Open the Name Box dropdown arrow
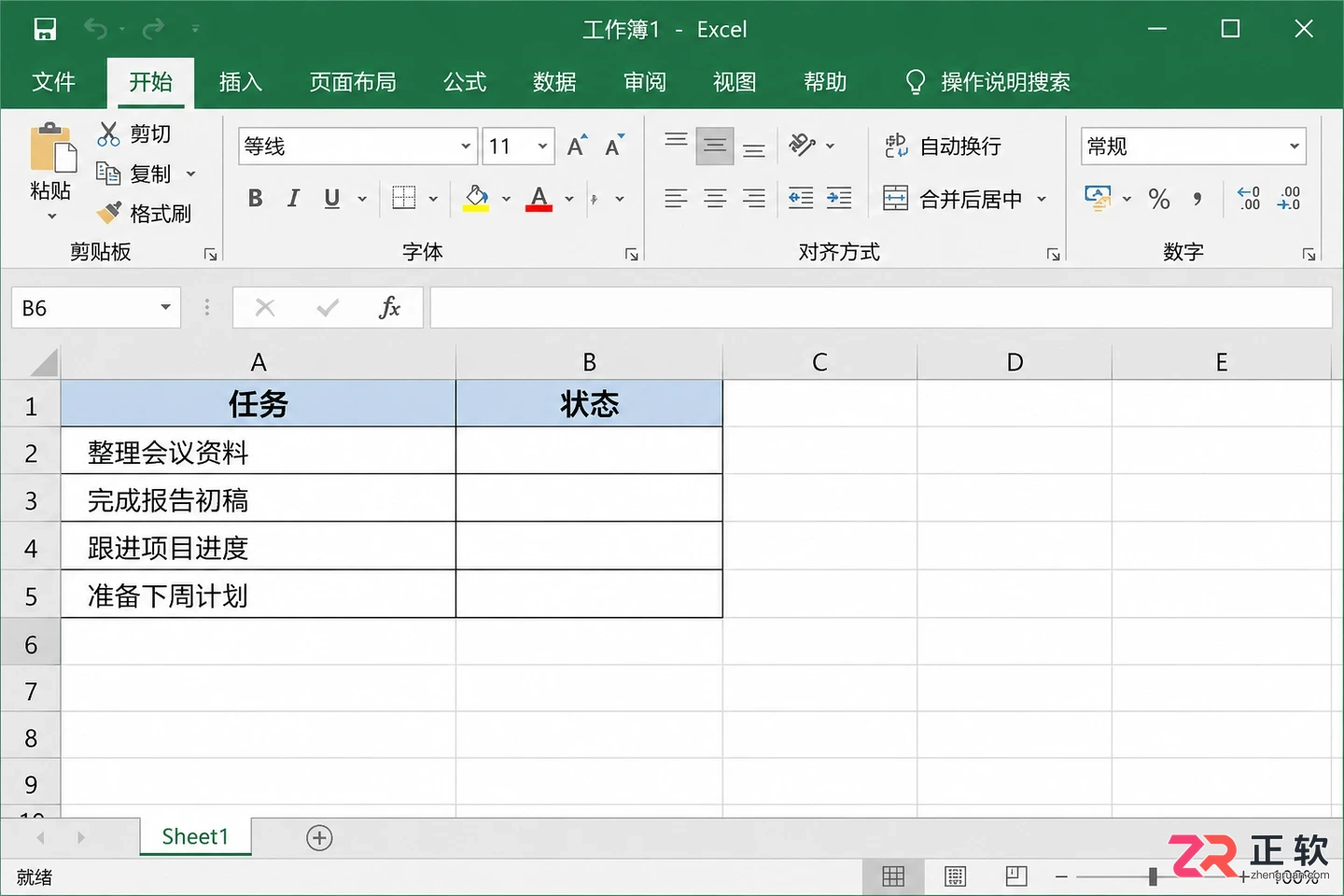 (x=165, y=307)
